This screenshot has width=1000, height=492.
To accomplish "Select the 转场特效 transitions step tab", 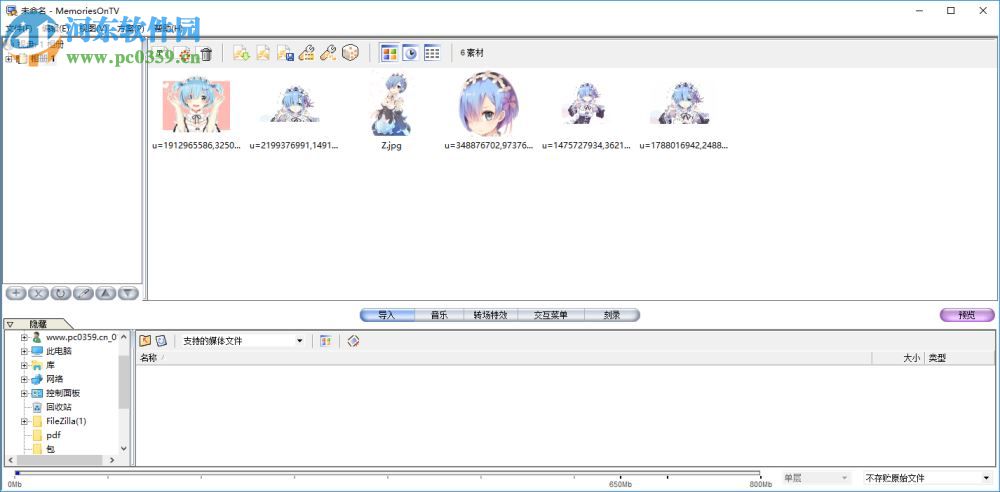I will coord(491,315).
